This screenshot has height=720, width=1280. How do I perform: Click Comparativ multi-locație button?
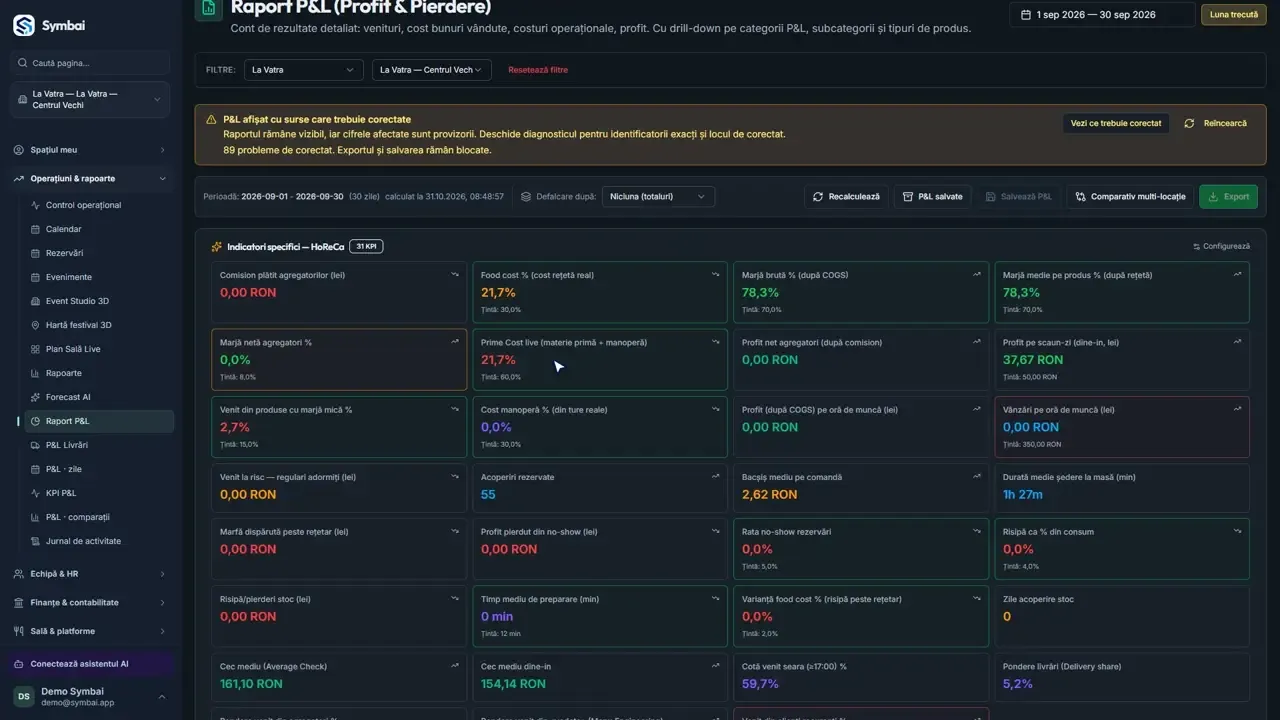point(1130,197)
